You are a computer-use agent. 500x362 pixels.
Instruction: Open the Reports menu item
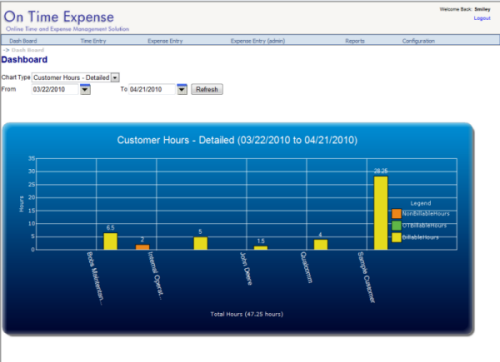click(355, 41)
